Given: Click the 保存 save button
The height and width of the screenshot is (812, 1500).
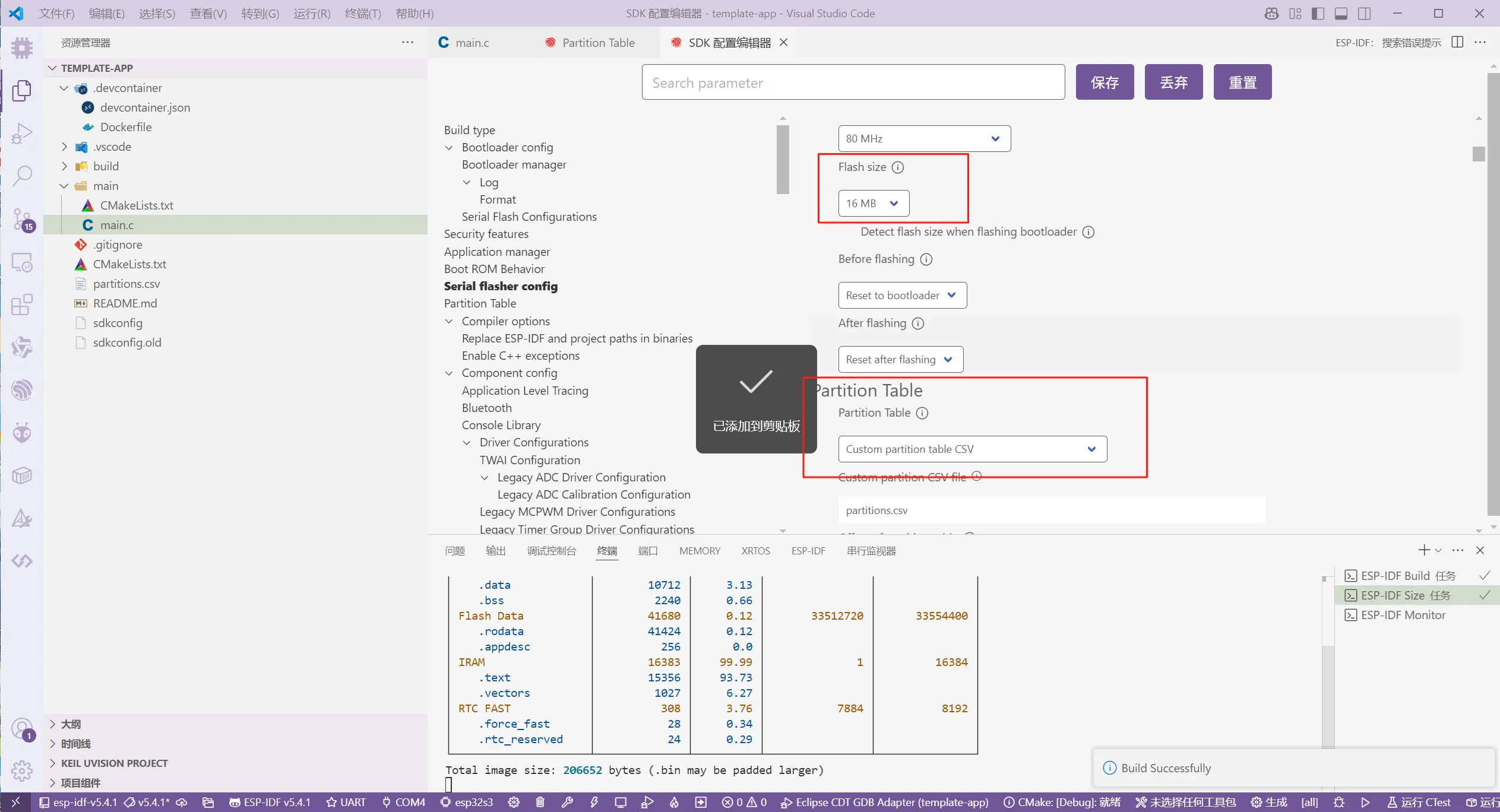Looking at the screenshot, I should click(1105, 83).
